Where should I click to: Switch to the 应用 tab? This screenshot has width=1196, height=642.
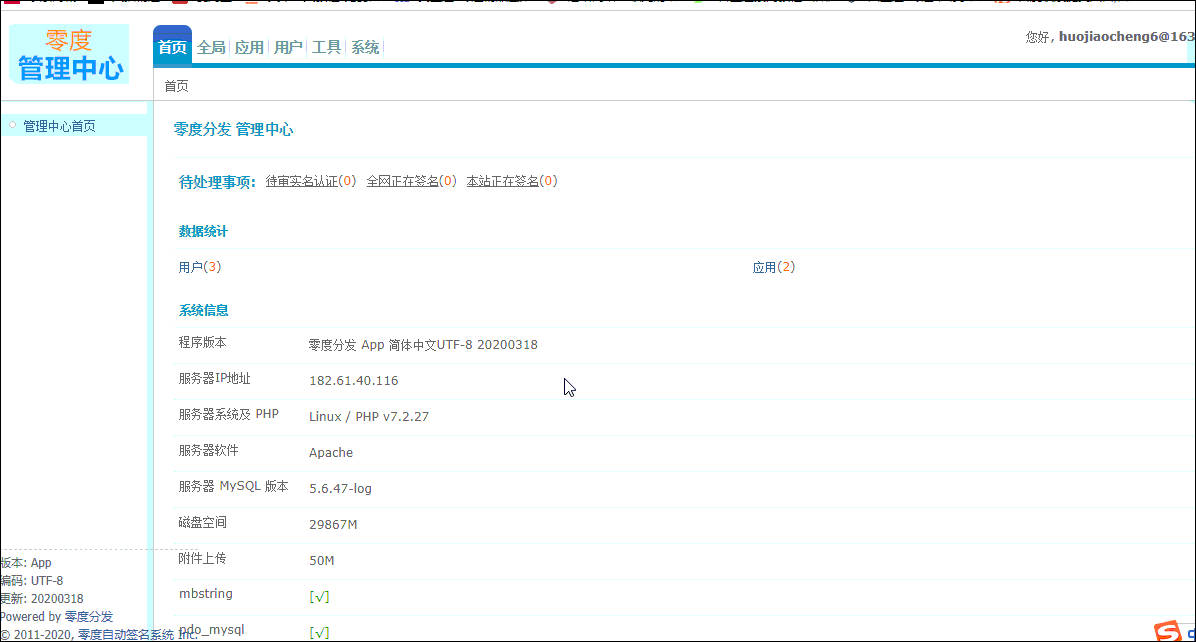249,47
